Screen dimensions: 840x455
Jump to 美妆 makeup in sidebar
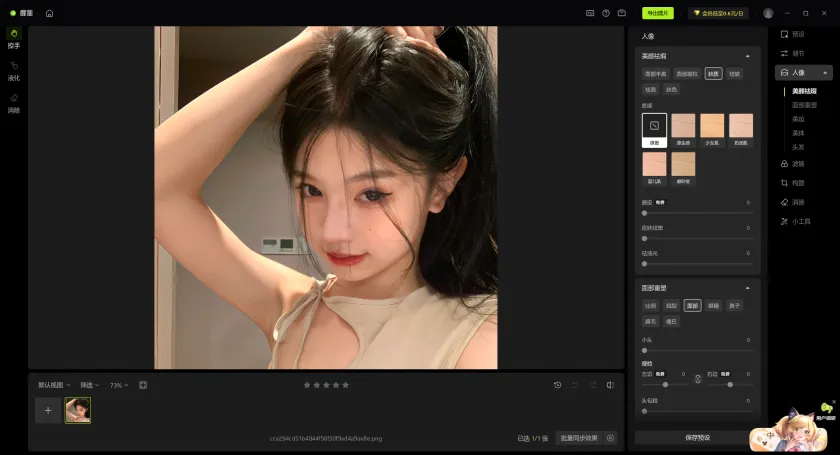798,119
